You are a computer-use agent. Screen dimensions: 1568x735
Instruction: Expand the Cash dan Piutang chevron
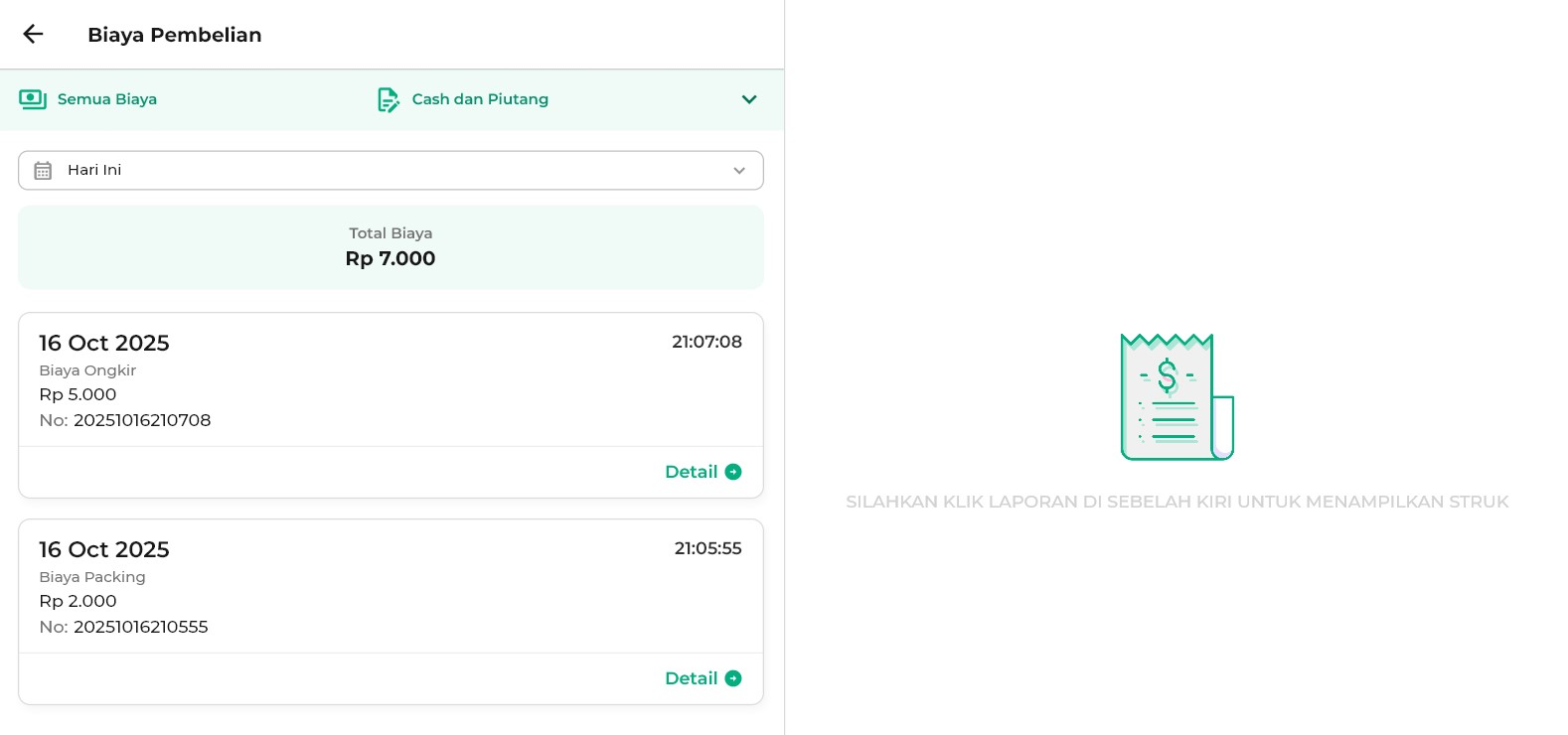tap(749, 99)
